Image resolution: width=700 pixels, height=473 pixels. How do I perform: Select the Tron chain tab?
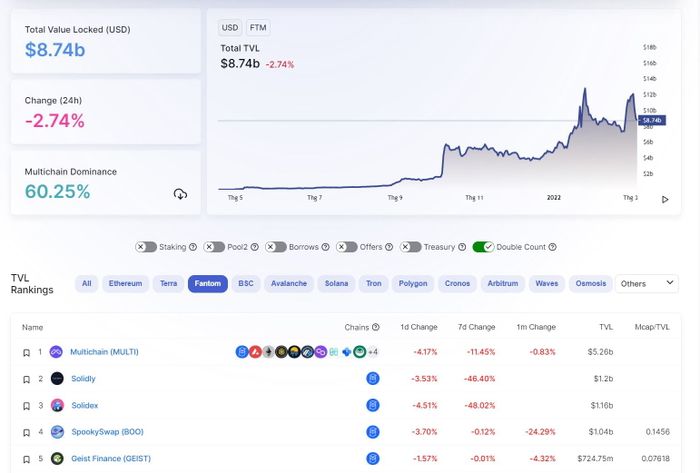pyautogui.click(x=374, y=284)
